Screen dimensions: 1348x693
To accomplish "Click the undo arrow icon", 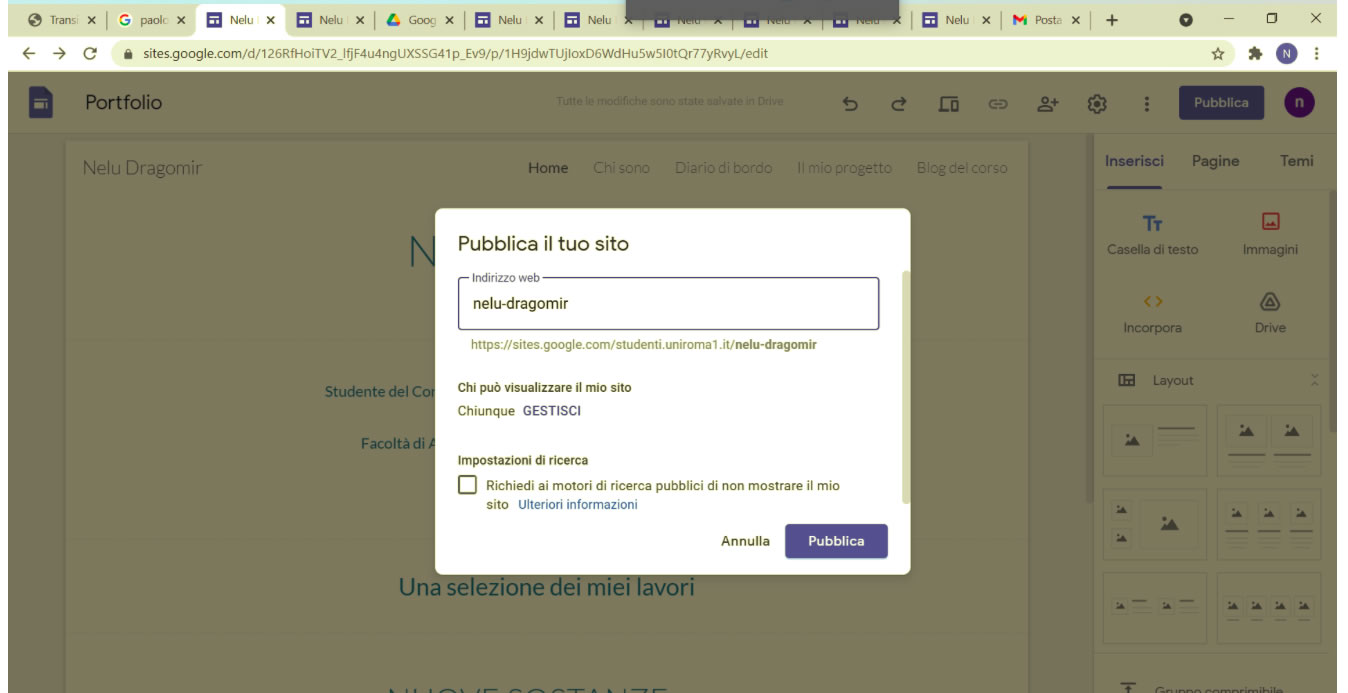I will [x=850, y=103].
